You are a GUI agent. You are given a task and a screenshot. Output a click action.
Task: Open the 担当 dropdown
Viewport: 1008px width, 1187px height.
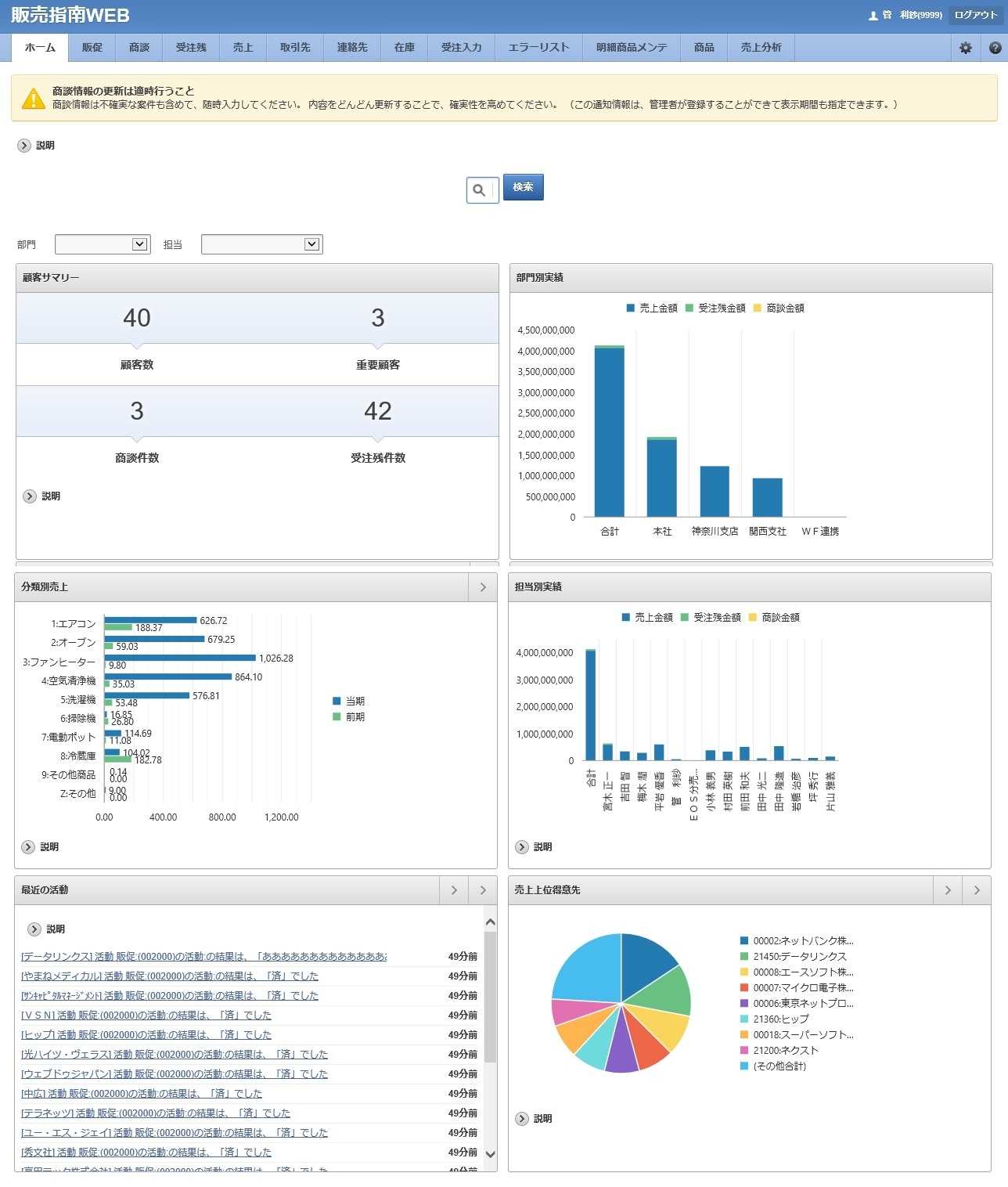[261, 244]
